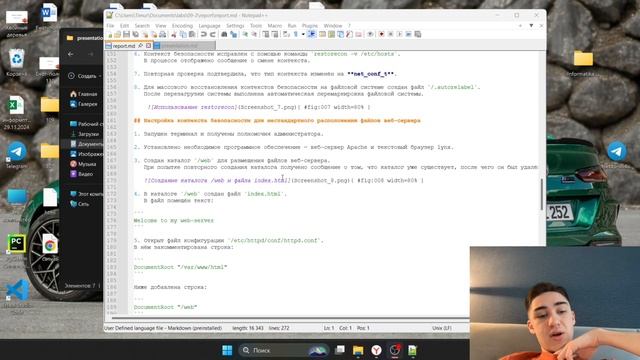The width and height of the screenshot is (640, 360).
Task: Close the report.md tab with its X
Action: [148, 46]
